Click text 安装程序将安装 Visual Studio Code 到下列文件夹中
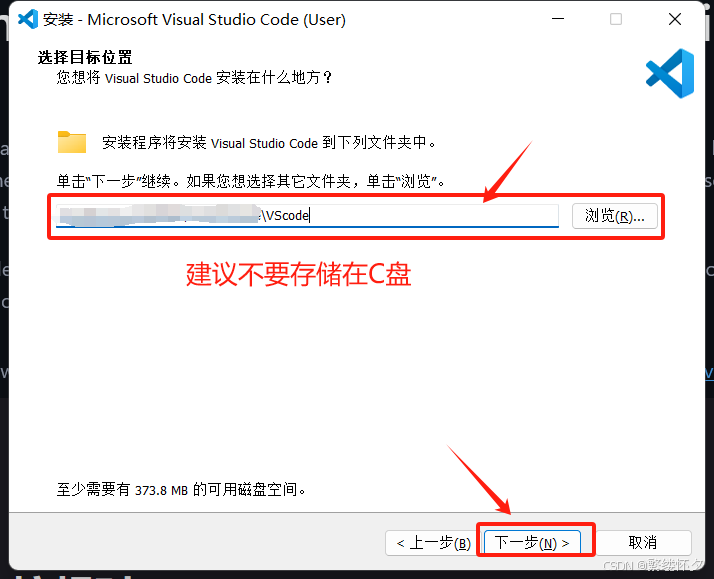The image size is (714, 579). click(269, 142)
